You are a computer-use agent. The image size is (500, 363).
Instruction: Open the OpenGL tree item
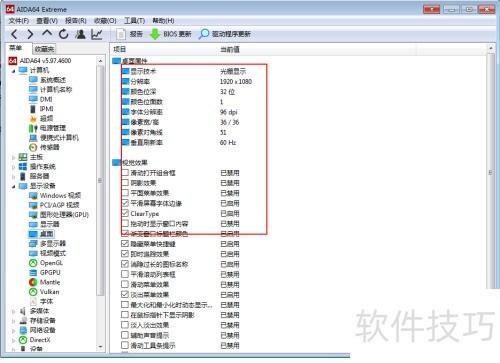[46, 263]
